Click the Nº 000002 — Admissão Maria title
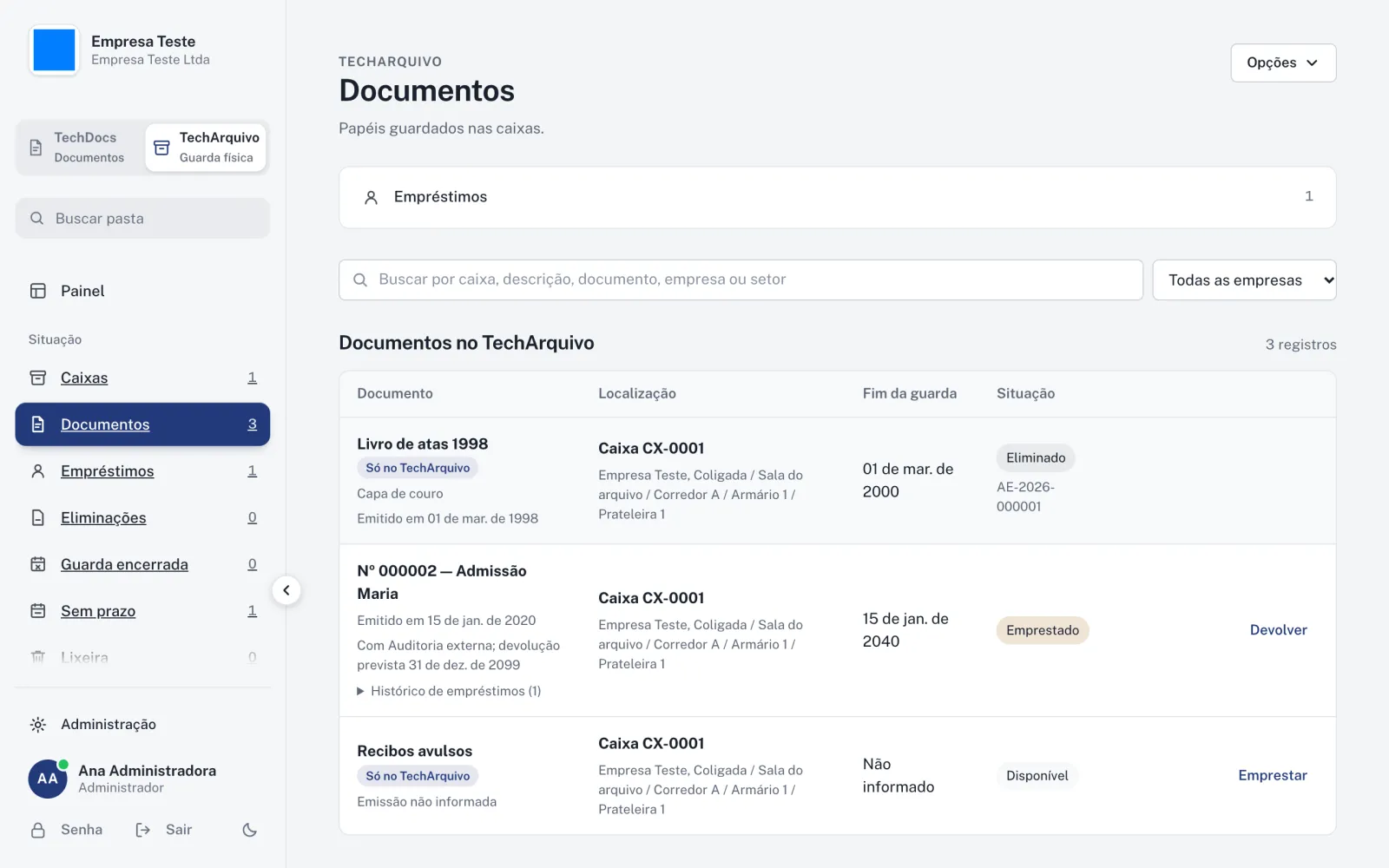1389x868 pixels. (442, 582)
